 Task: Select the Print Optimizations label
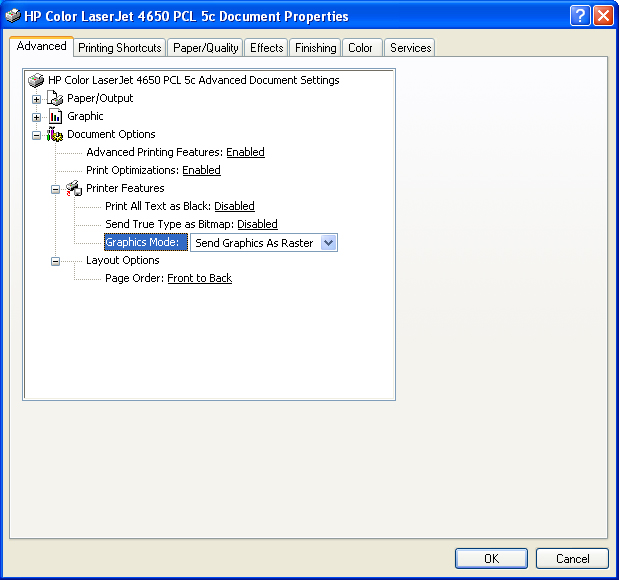point(133,170)
